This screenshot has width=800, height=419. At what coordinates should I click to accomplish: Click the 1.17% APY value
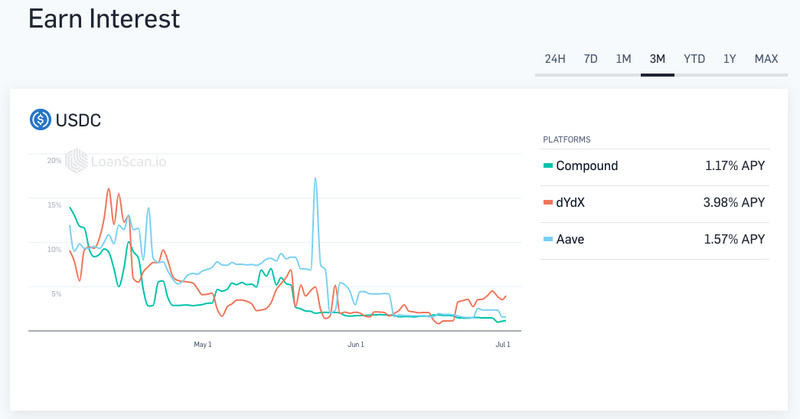click(x=733, y=166)
